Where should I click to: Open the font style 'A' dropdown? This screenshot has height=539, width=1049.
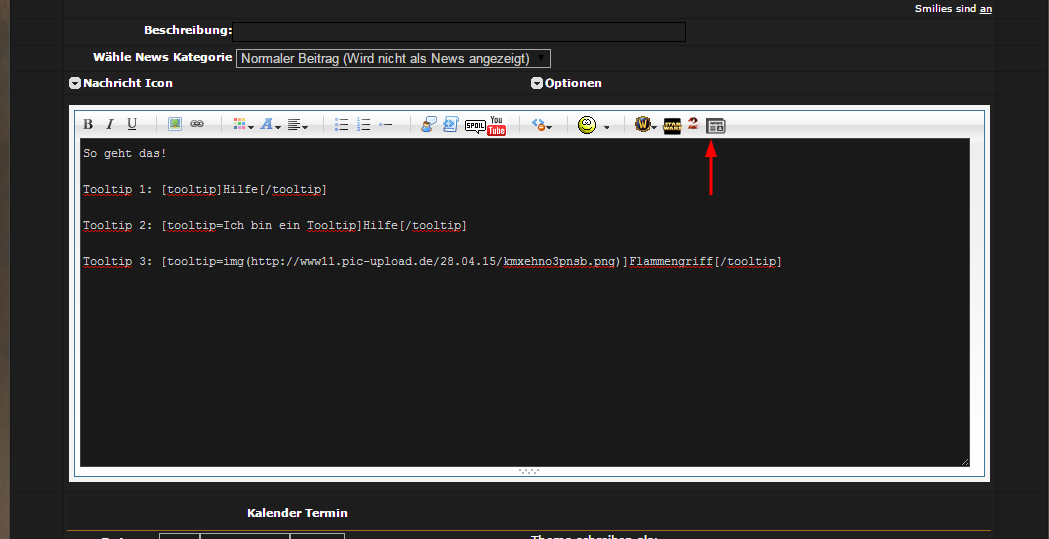click(270, 124)
